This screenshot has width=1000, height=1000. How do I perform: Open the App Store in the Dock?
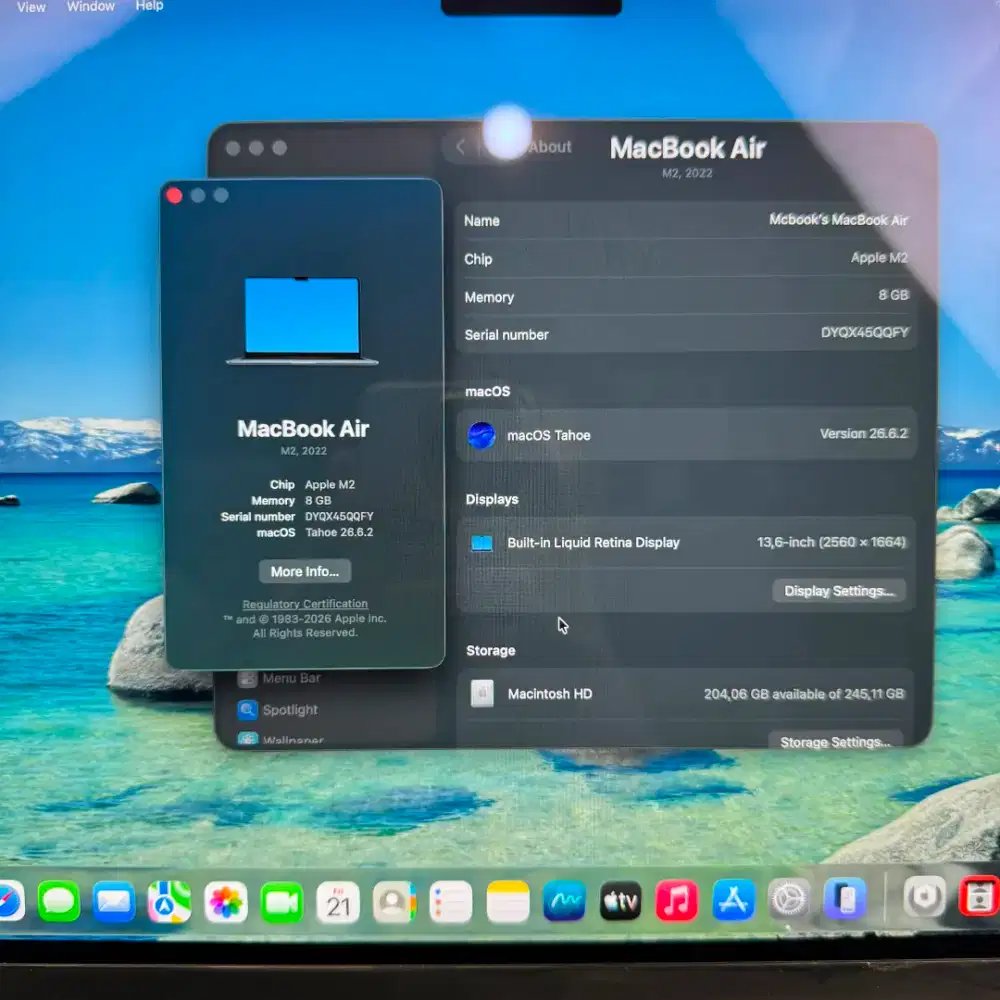[733, 899]
